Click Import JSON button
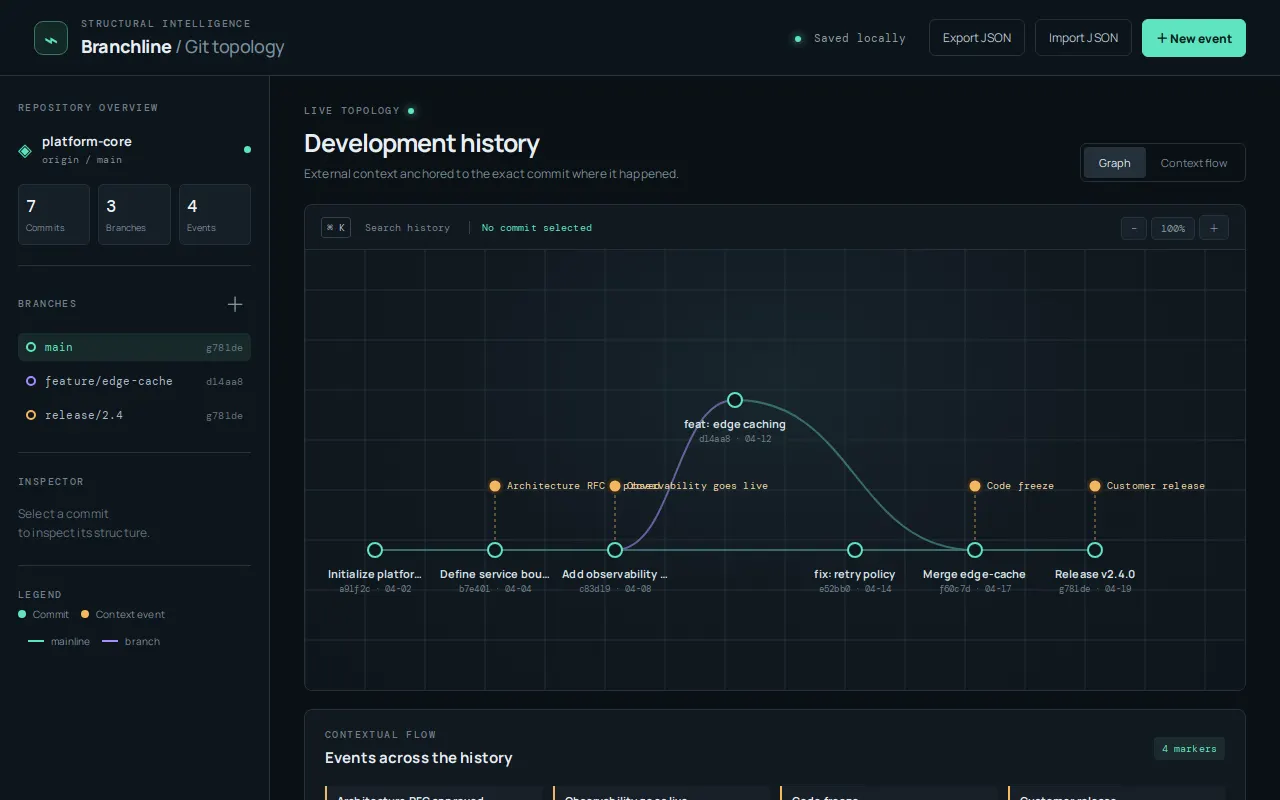 (1083, 38)
